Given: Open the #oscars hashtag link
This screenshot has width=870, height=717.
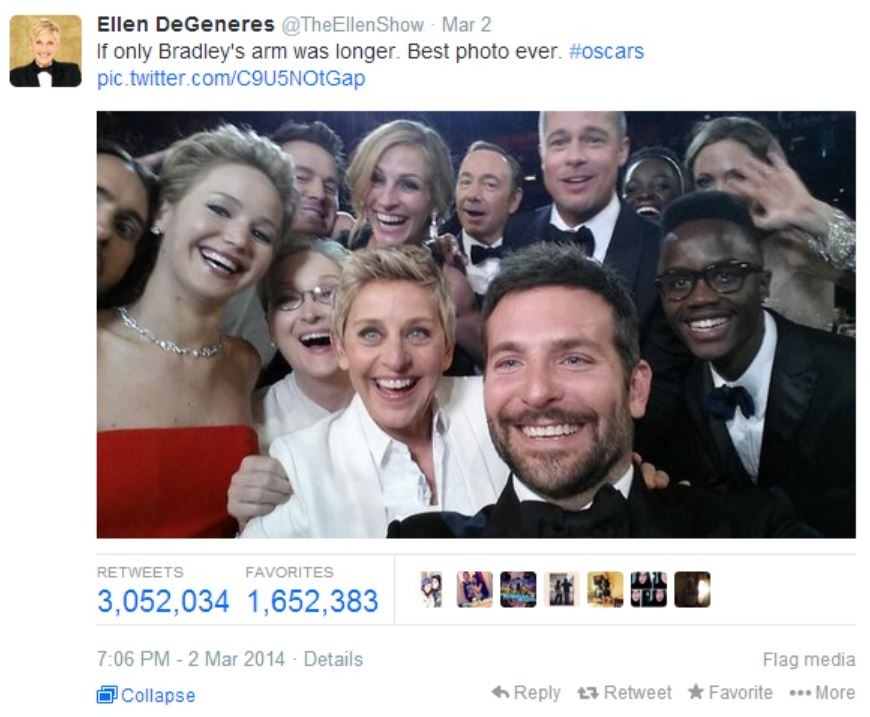Looking at the screenshot, I should point(606,51).
